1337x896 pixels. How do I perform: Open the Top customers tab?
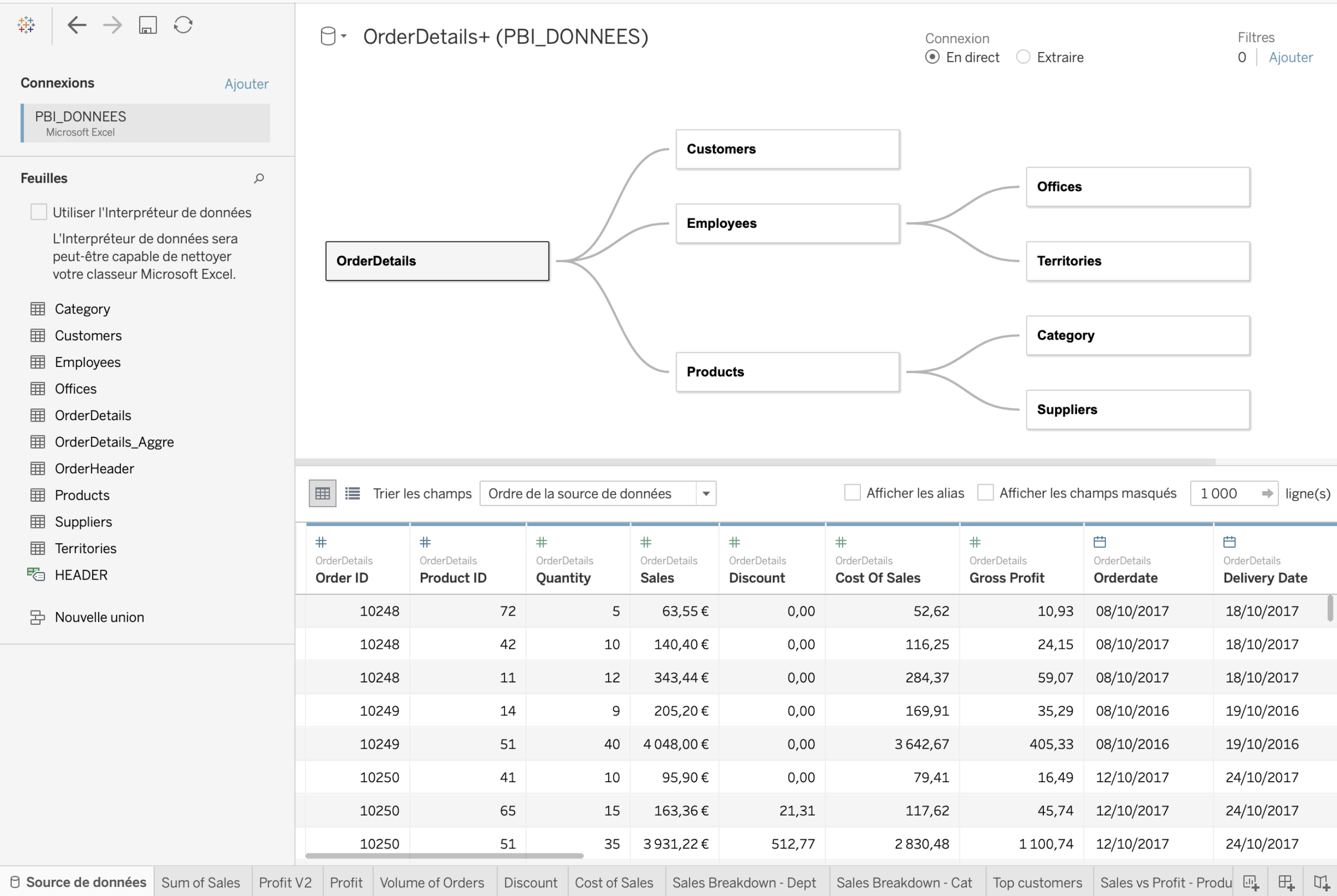(x=1038, y=882)
